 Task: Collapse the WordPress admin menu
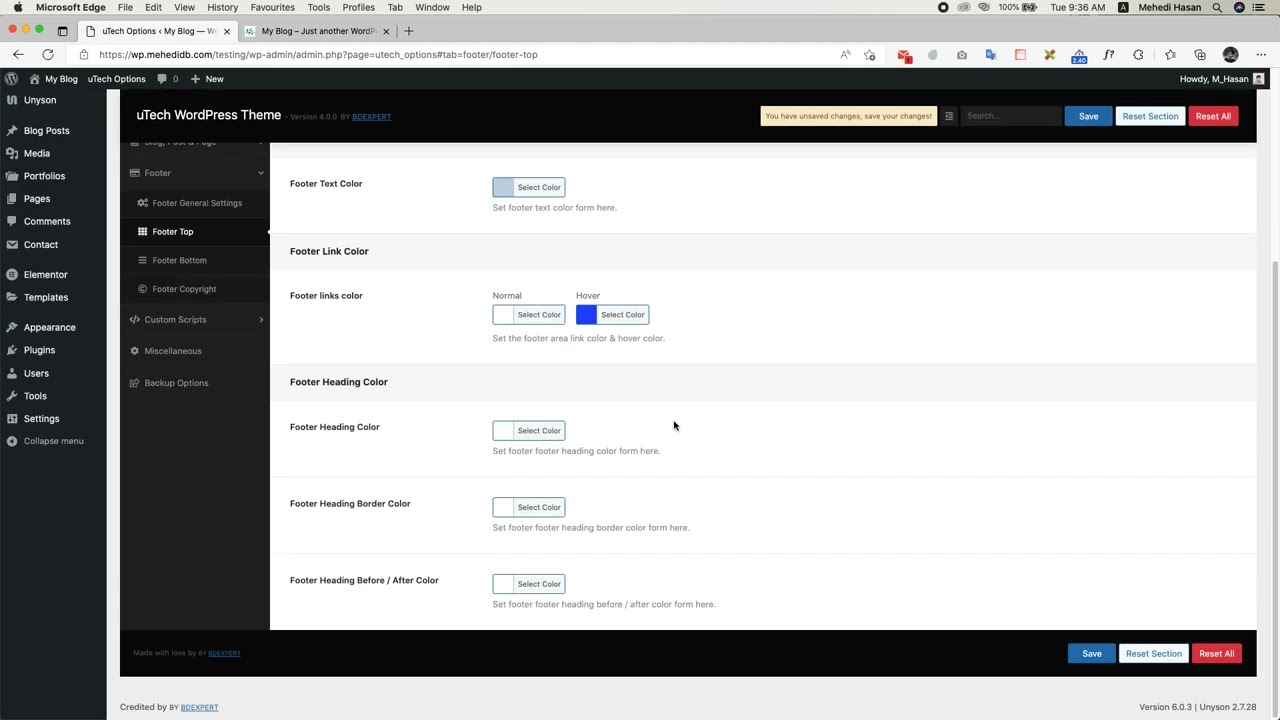tap(53, 441)
